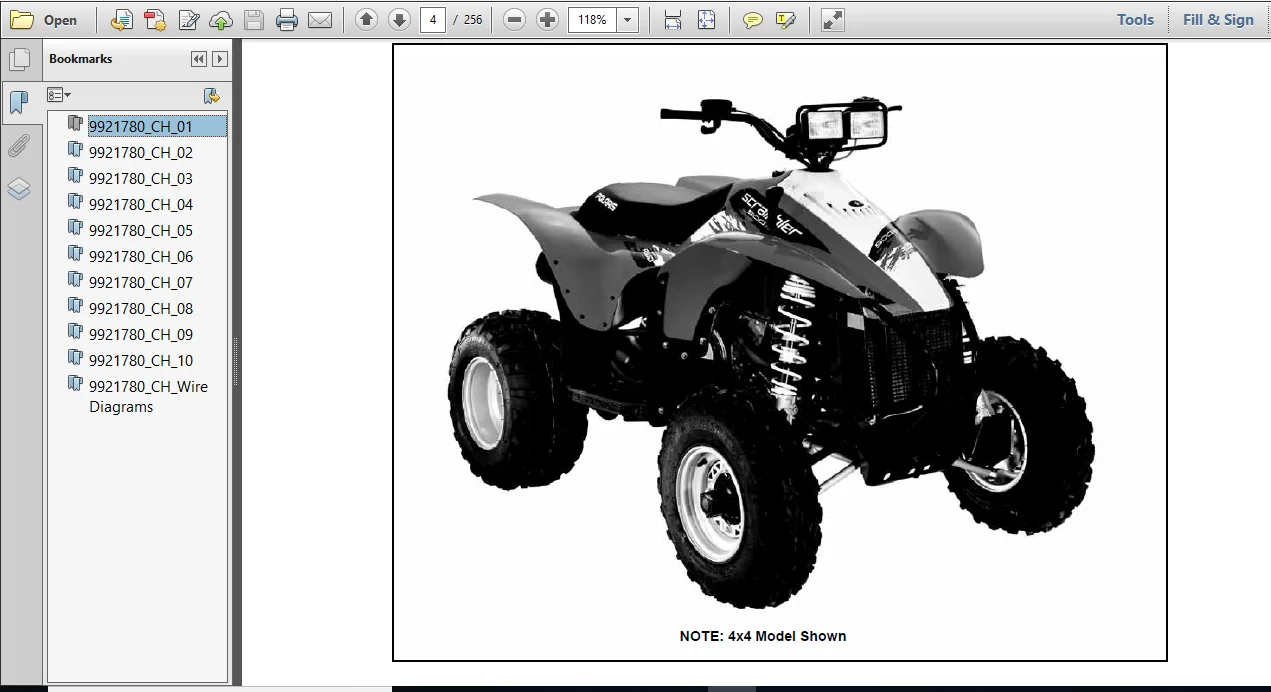
Task: Select bookmark 9921780_CH_02
Action: point(141,152)
